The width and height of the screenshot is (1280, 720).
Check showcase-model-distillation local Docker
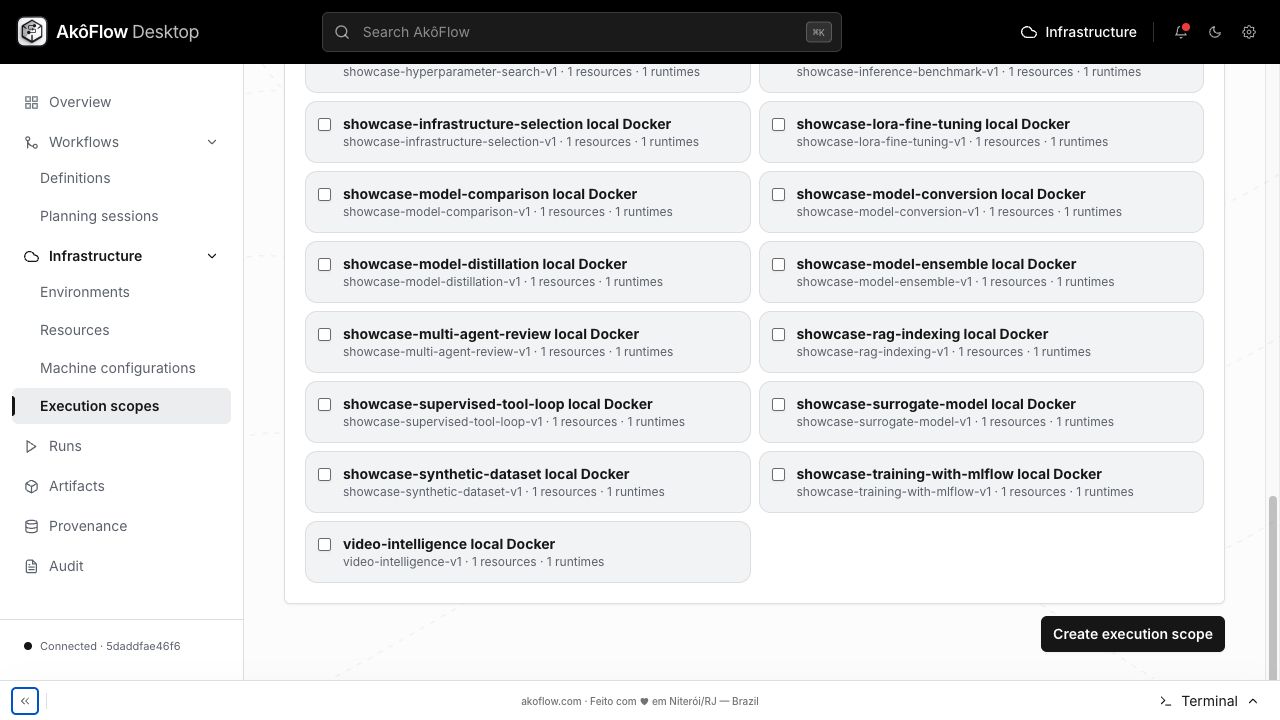click(324, 264)
